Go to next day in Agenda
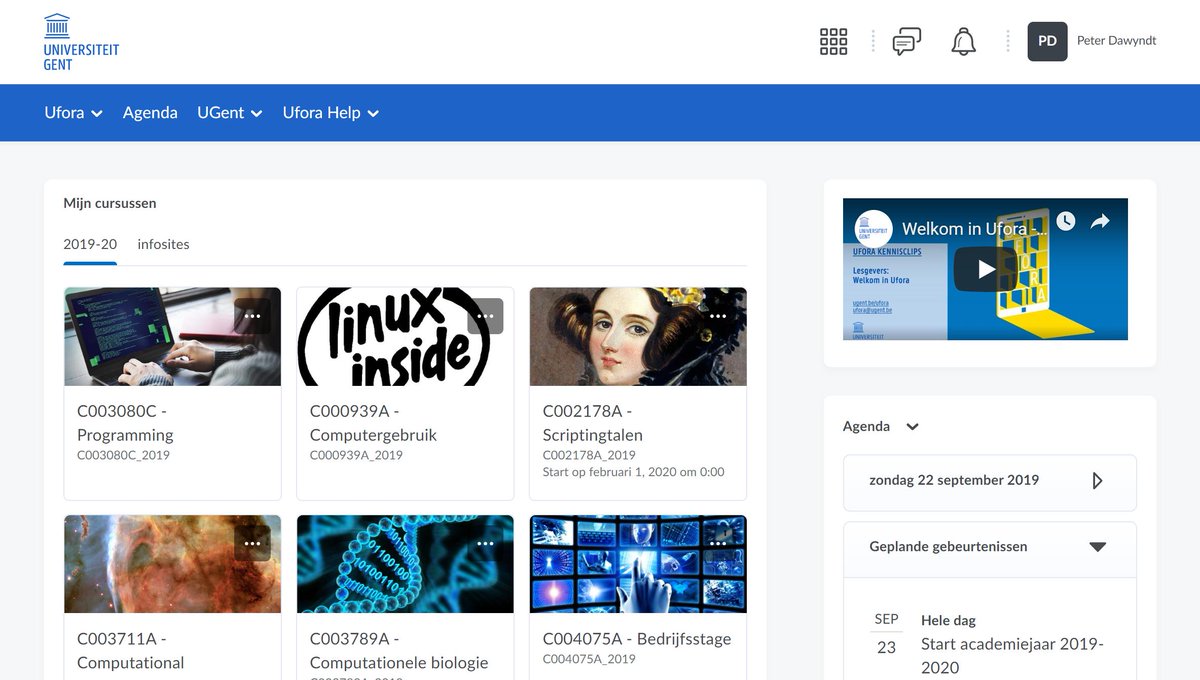 1097,481
